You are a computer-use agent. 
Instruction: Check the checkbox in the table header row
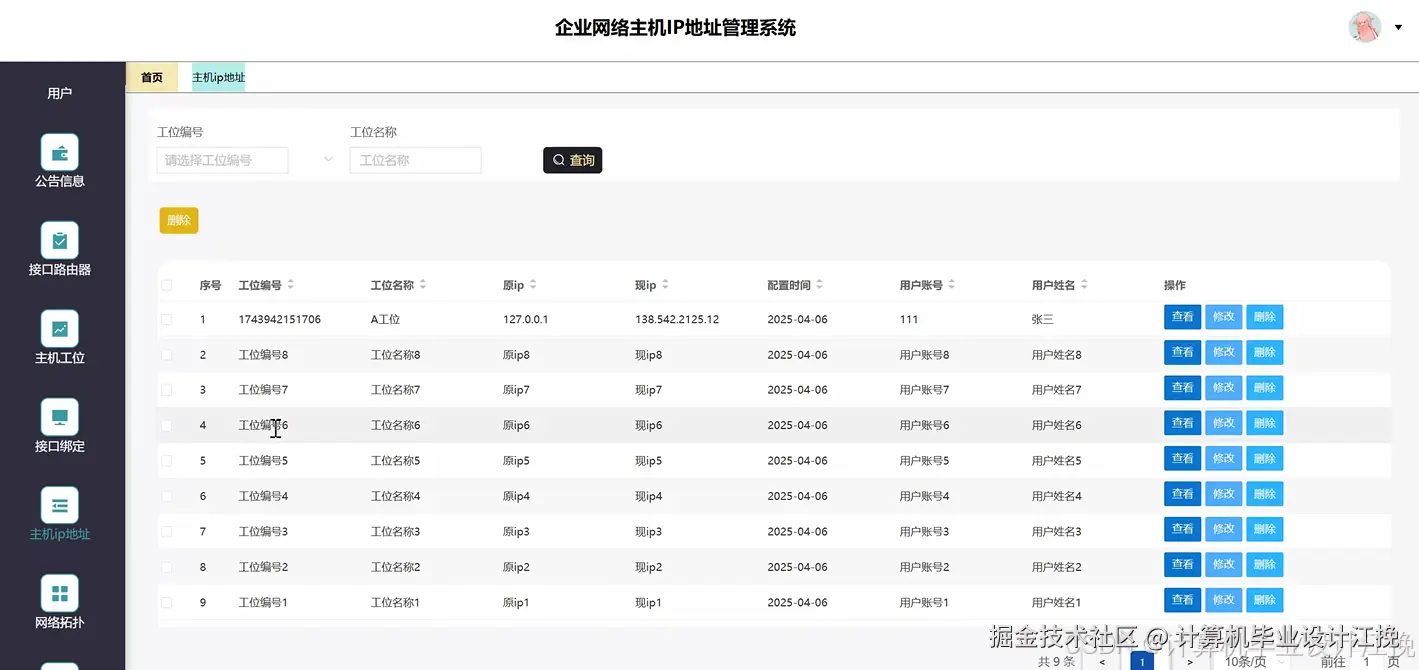coord(166,284)
